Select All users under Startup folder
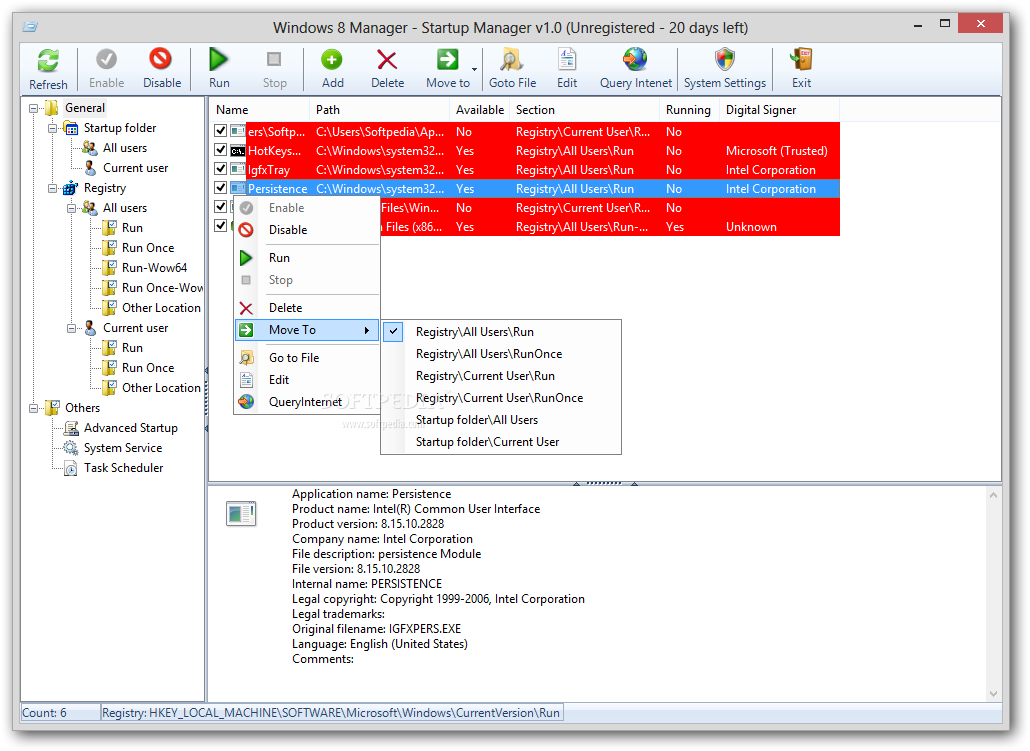Viewport: 1030px width, 751px height. 125,148
